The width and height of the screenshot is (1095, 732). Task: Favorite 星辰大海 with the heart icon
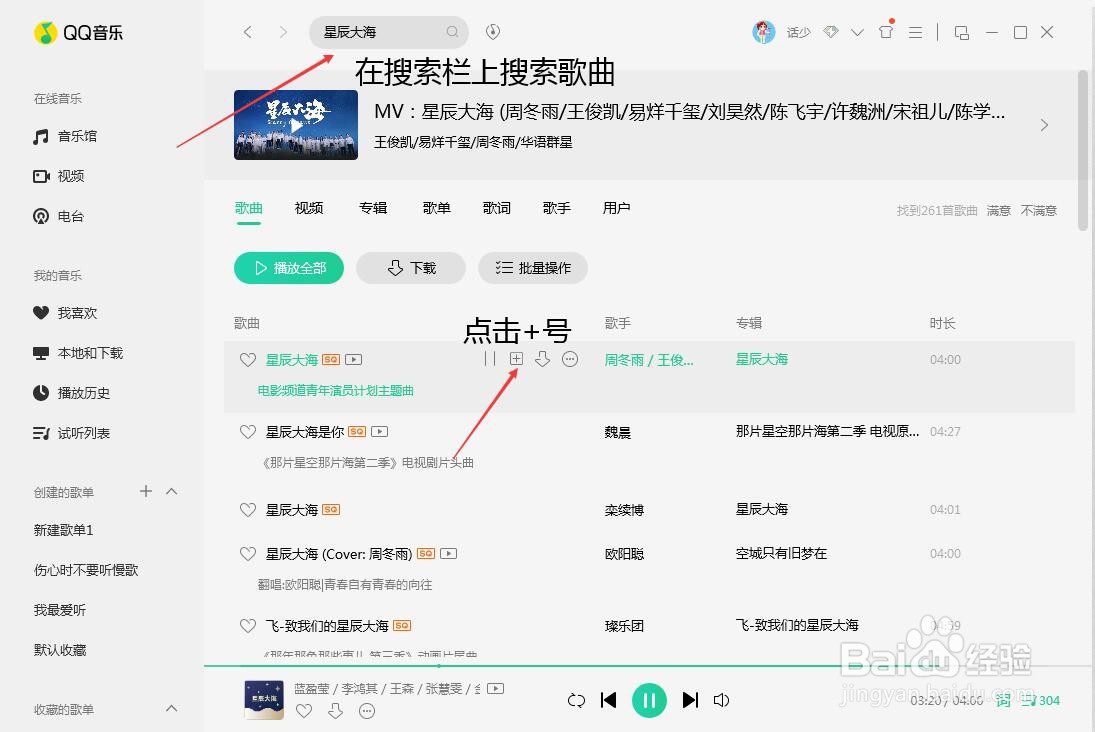click(x=247, y=359)
